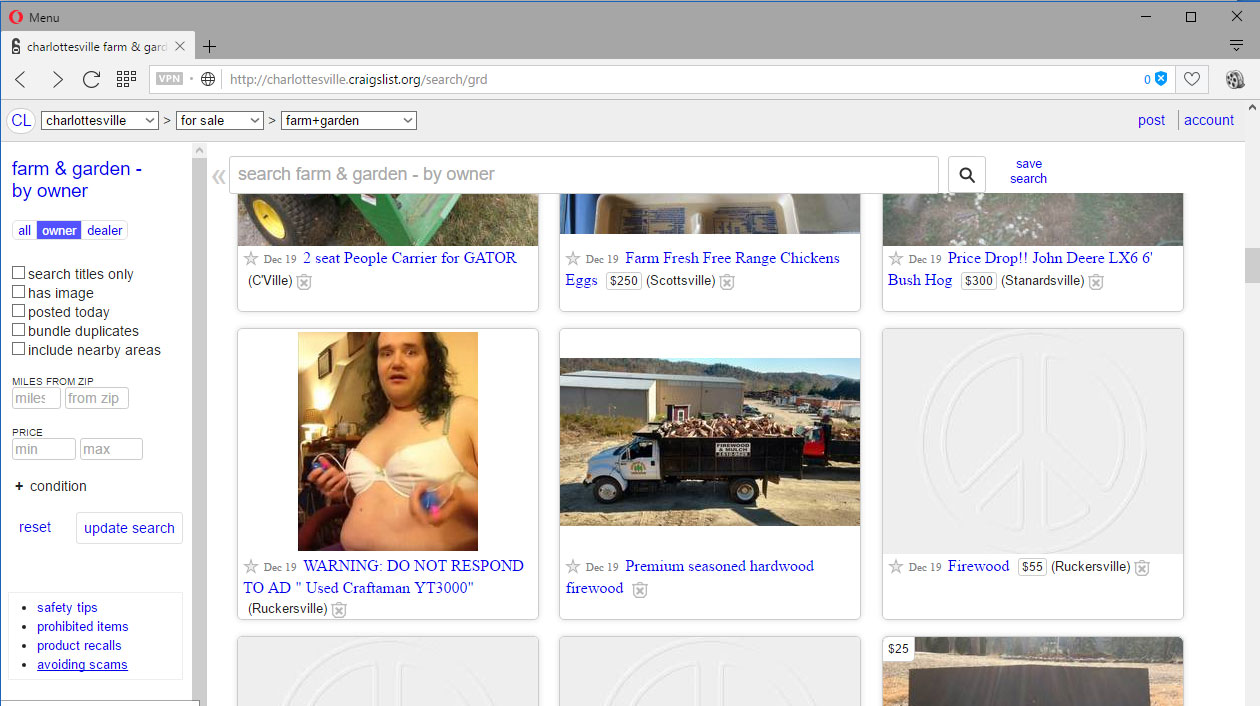Screen dimensions: 1260x706
Task: Select the charlottesville farm & garden tab
Action: [x=96, y=47]
